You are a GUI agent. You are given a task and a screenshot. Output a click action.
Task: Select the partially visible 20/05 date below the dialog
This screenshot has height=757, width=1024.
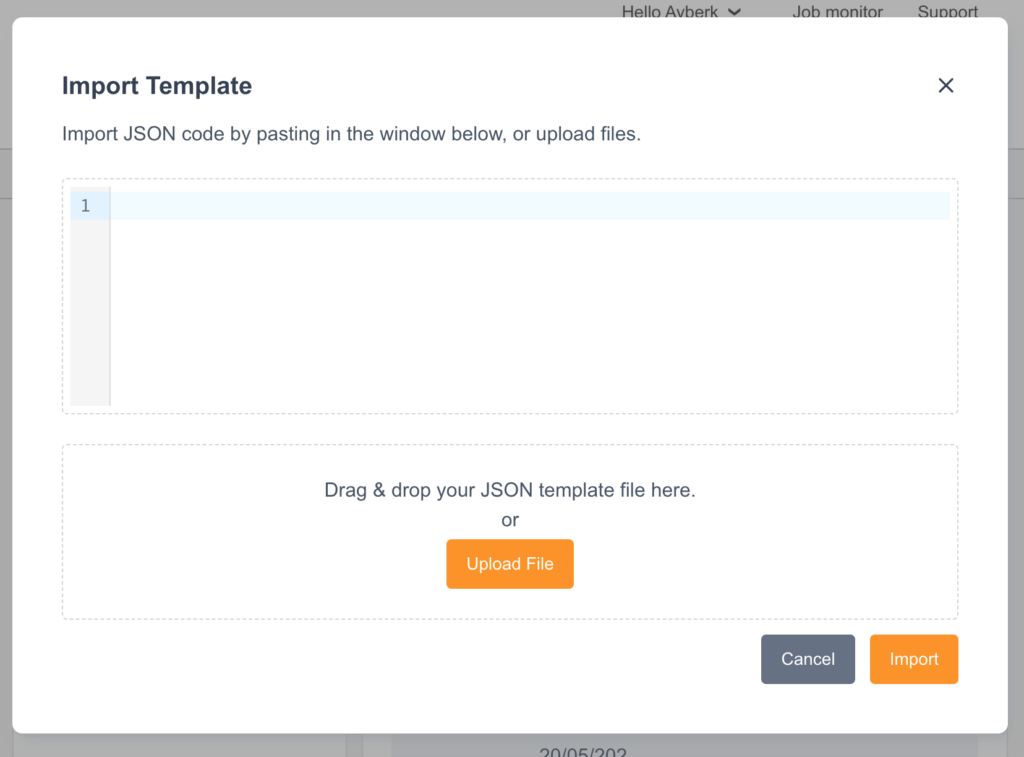point(585,752)
